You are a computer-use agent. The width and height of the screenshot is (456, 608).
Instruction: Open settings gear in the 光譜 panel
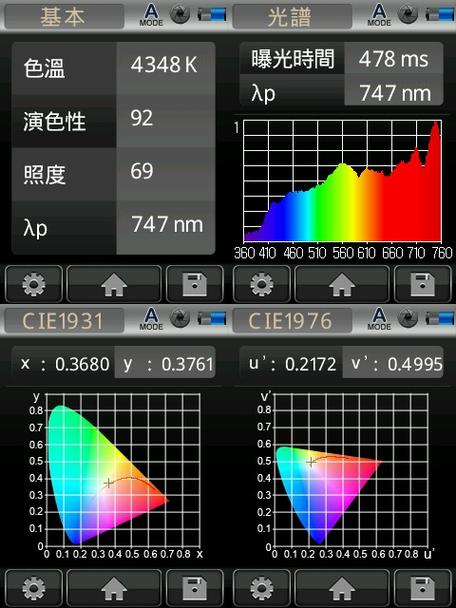pyautogui.click(x=262, y=284)
